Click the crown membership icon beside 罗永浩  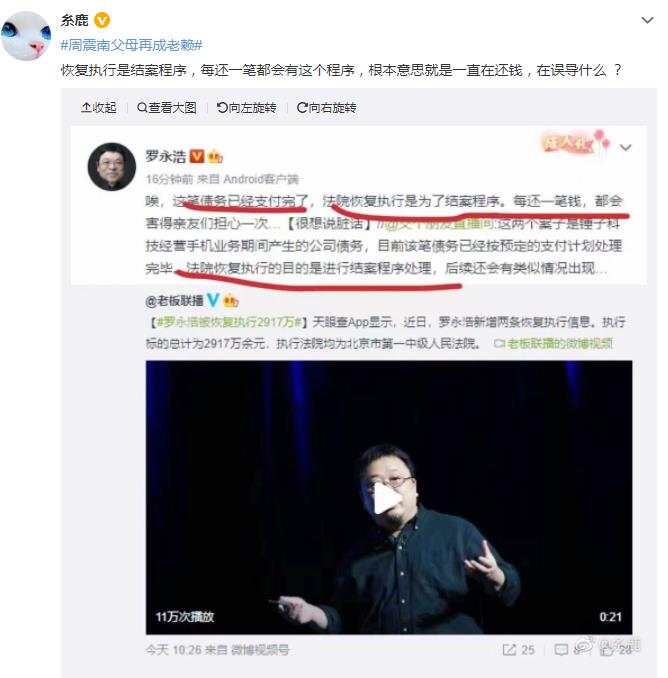215,157
